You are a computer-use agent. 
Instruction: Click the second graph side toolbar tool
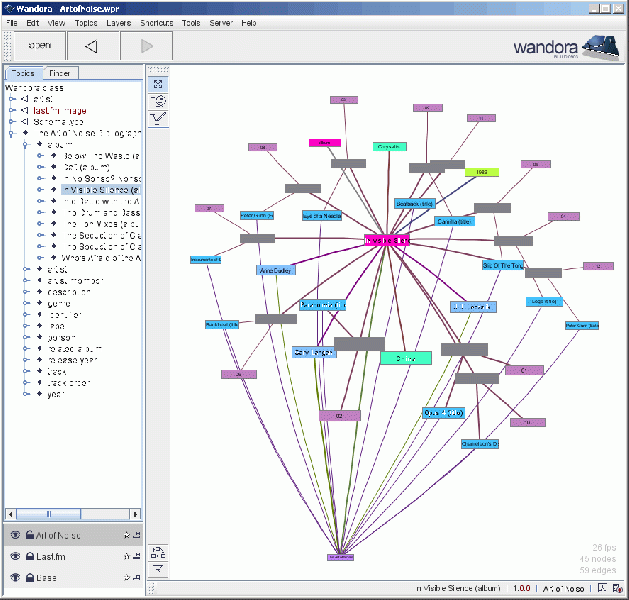tap(158, 101)
